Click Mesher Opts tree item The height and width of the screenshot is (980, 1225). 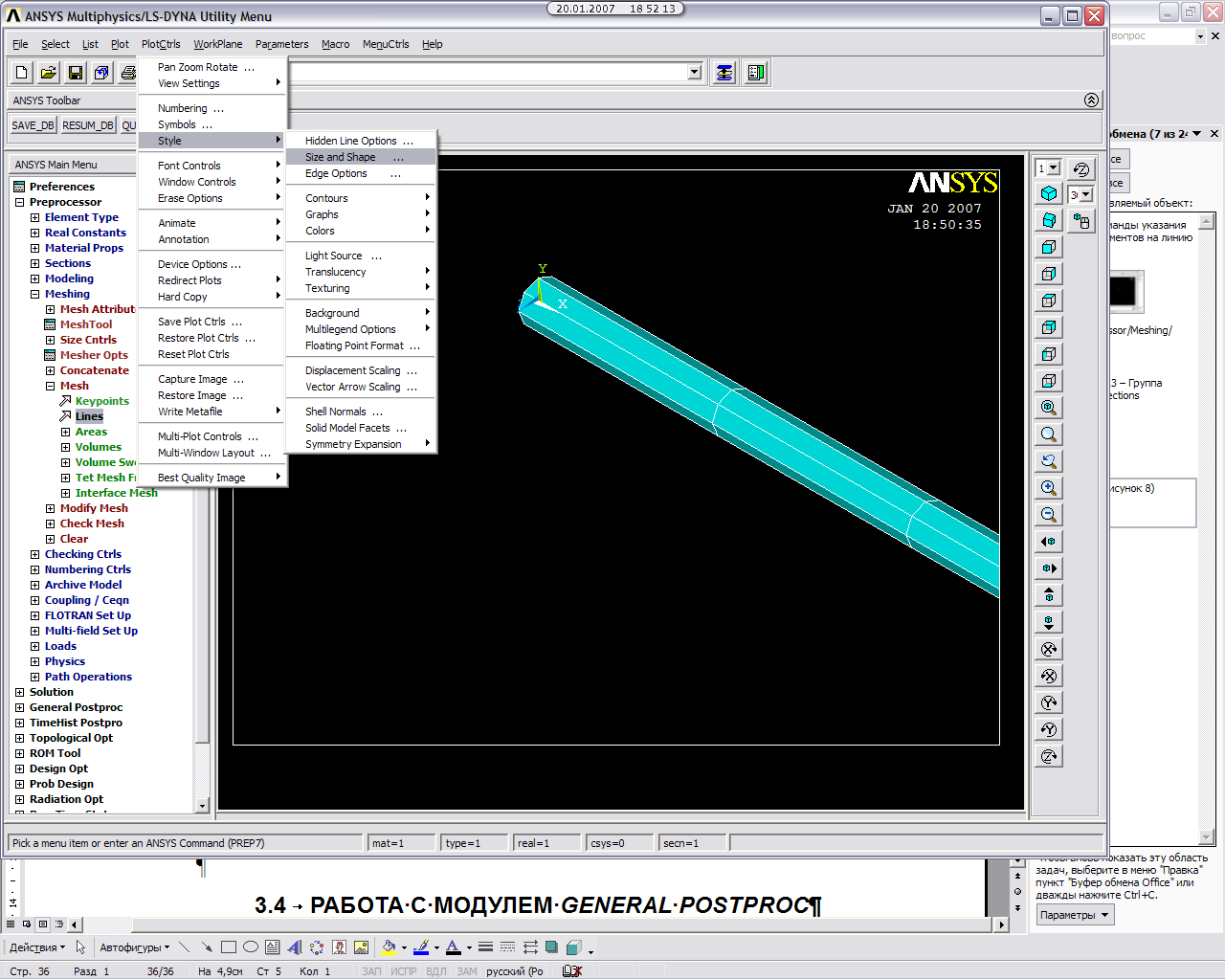coord(94,355)
